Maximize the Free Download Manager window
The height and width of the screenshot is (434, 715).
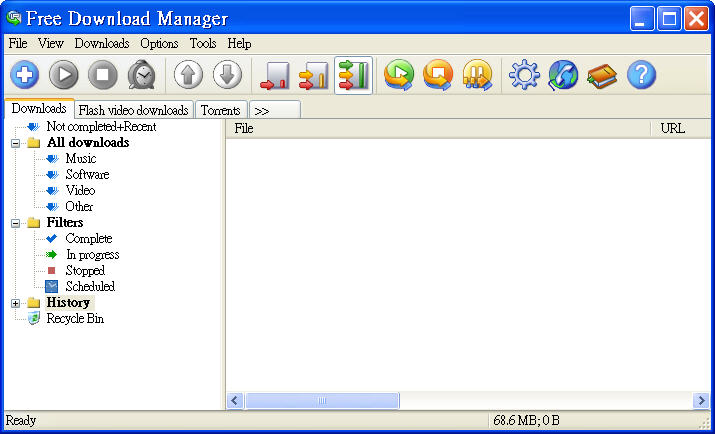click(669, 19)
